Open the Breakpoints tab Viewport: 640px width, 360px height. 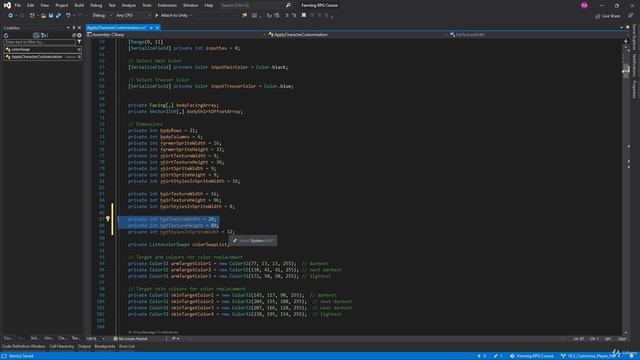pyautogui.click(x=105, y=347)
